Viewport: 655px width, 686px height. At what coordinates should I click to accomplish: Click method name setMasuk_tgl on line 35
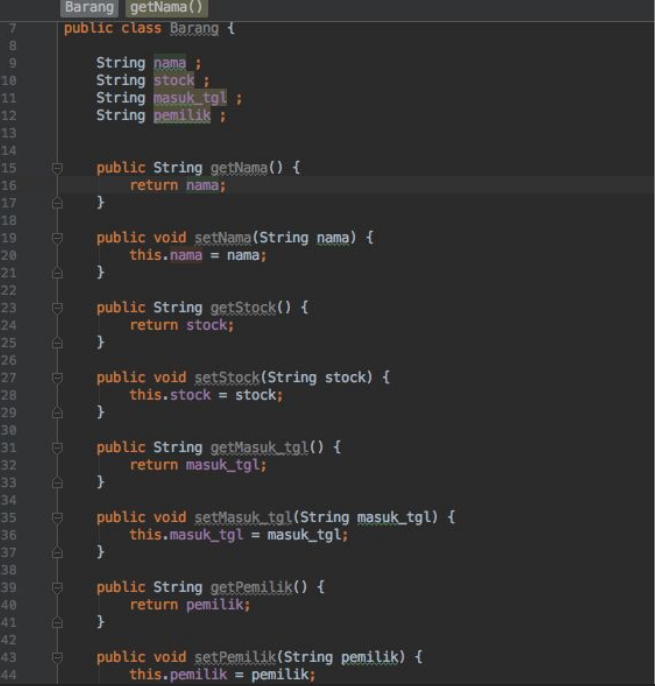click(243, 518)
